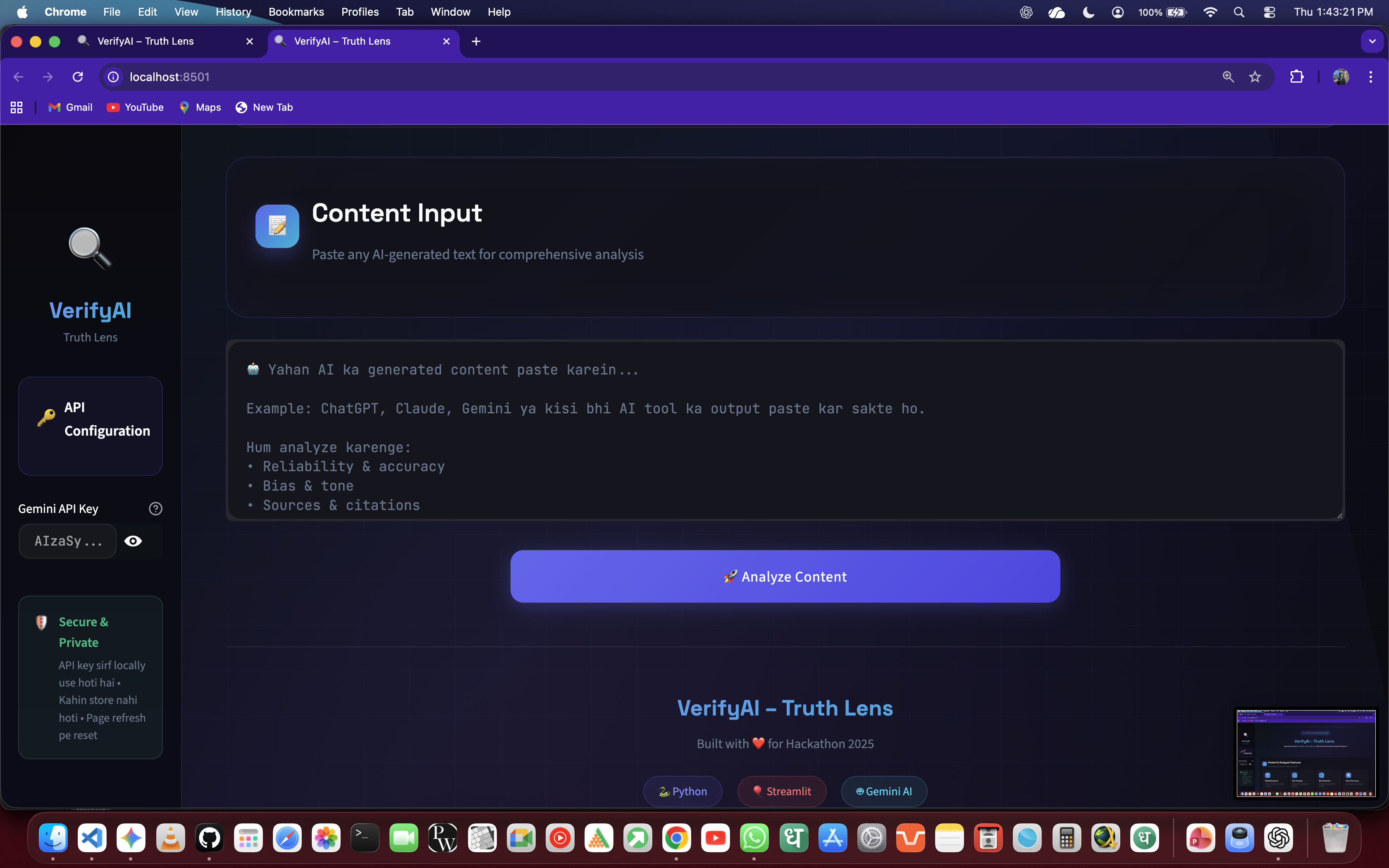Focus the Gemini API Key field
The height and width of the screenshot is (868, 1389).
pyautogui.click(x=68, y=541)
